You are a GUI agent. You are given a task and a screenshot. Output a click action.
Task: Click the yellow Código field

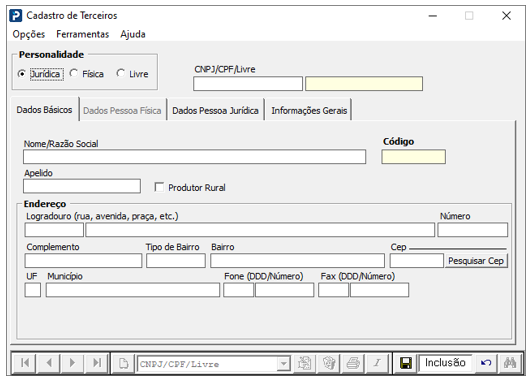pos(413,157)
